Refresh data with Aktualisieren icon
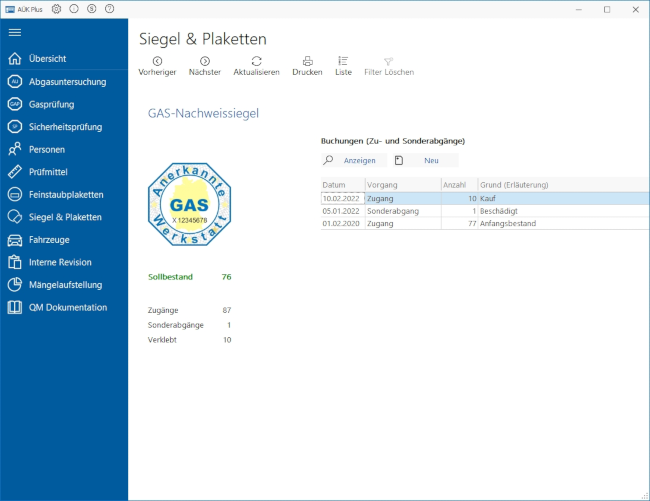The width and height of the screenshot is (650, 501). point(256,61)
